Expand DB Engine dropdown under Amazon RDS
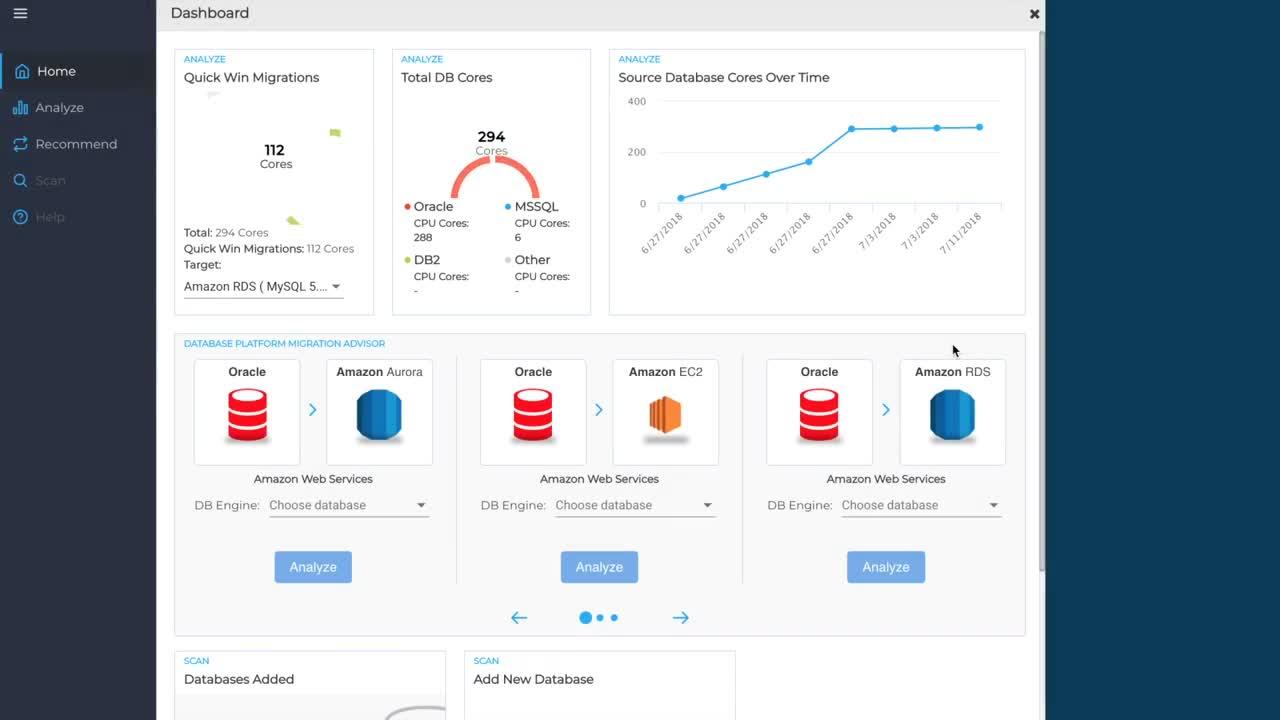This screenshot has width=1280, height=720. point(921,505)
